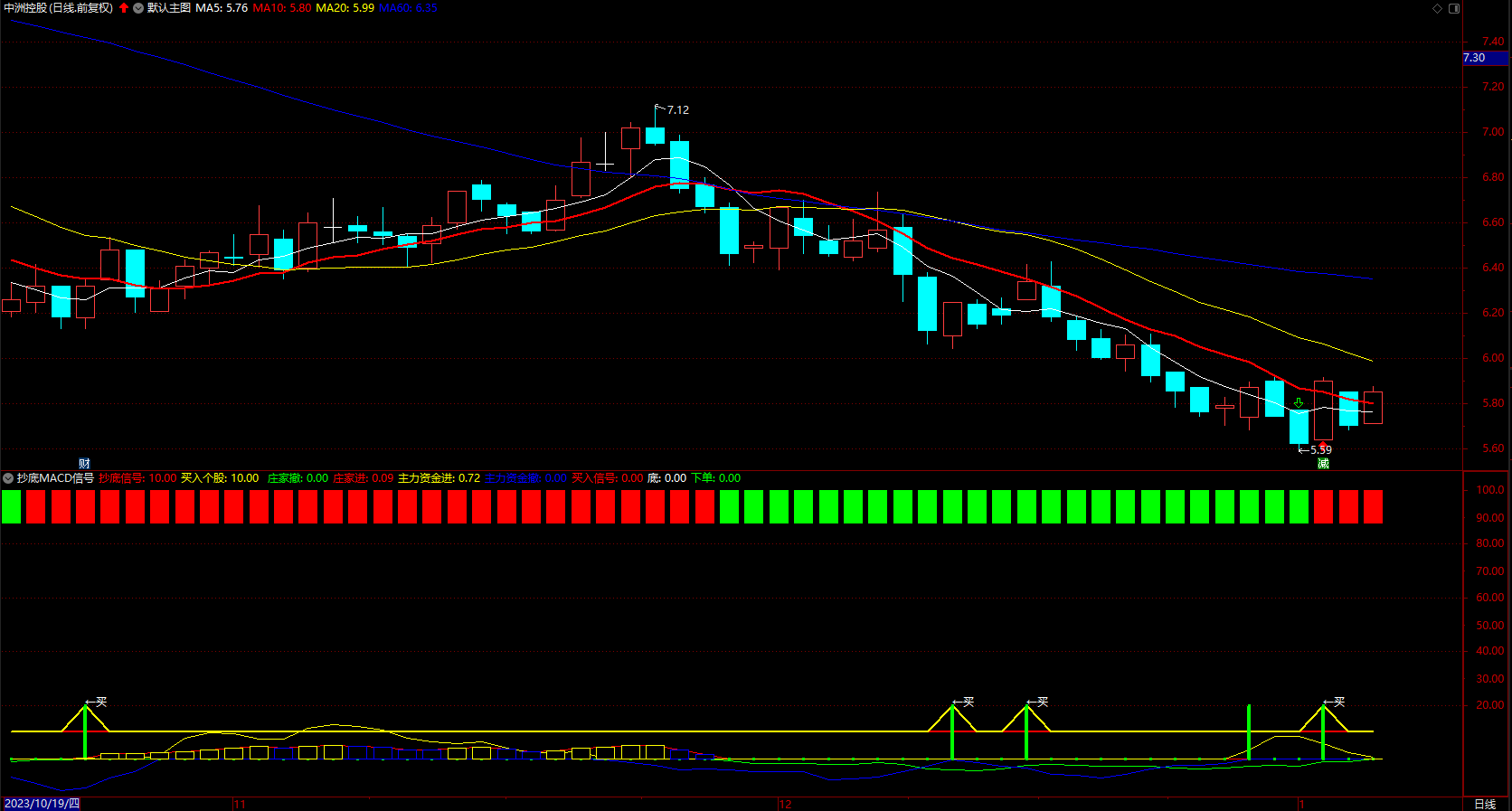
Task: Click the 主力资金进: 0.72 value
Action: [439, 478]
